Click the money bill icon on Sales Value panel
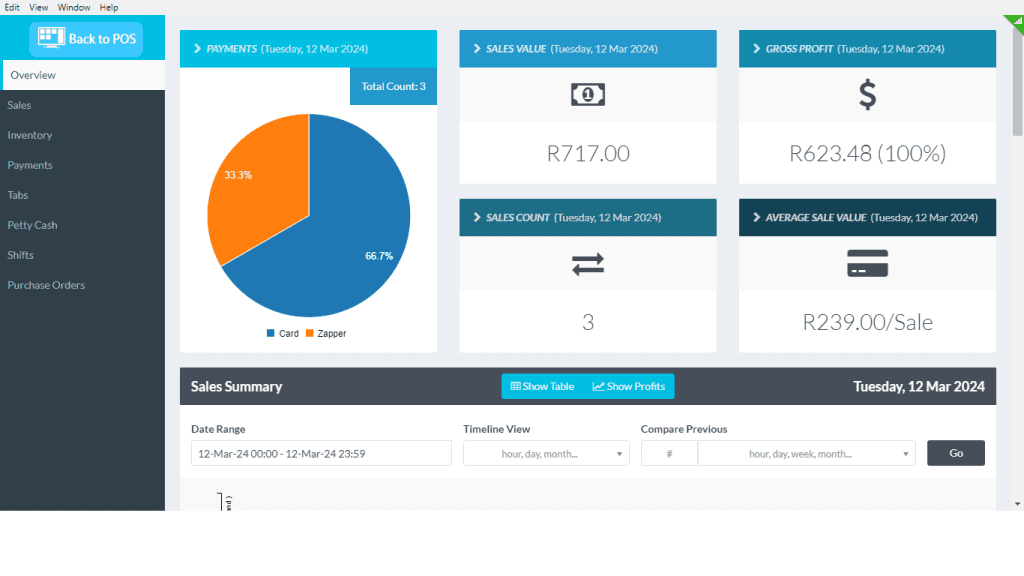The height and width of the screenshot is (576, 1024). [x=587, y=96]
